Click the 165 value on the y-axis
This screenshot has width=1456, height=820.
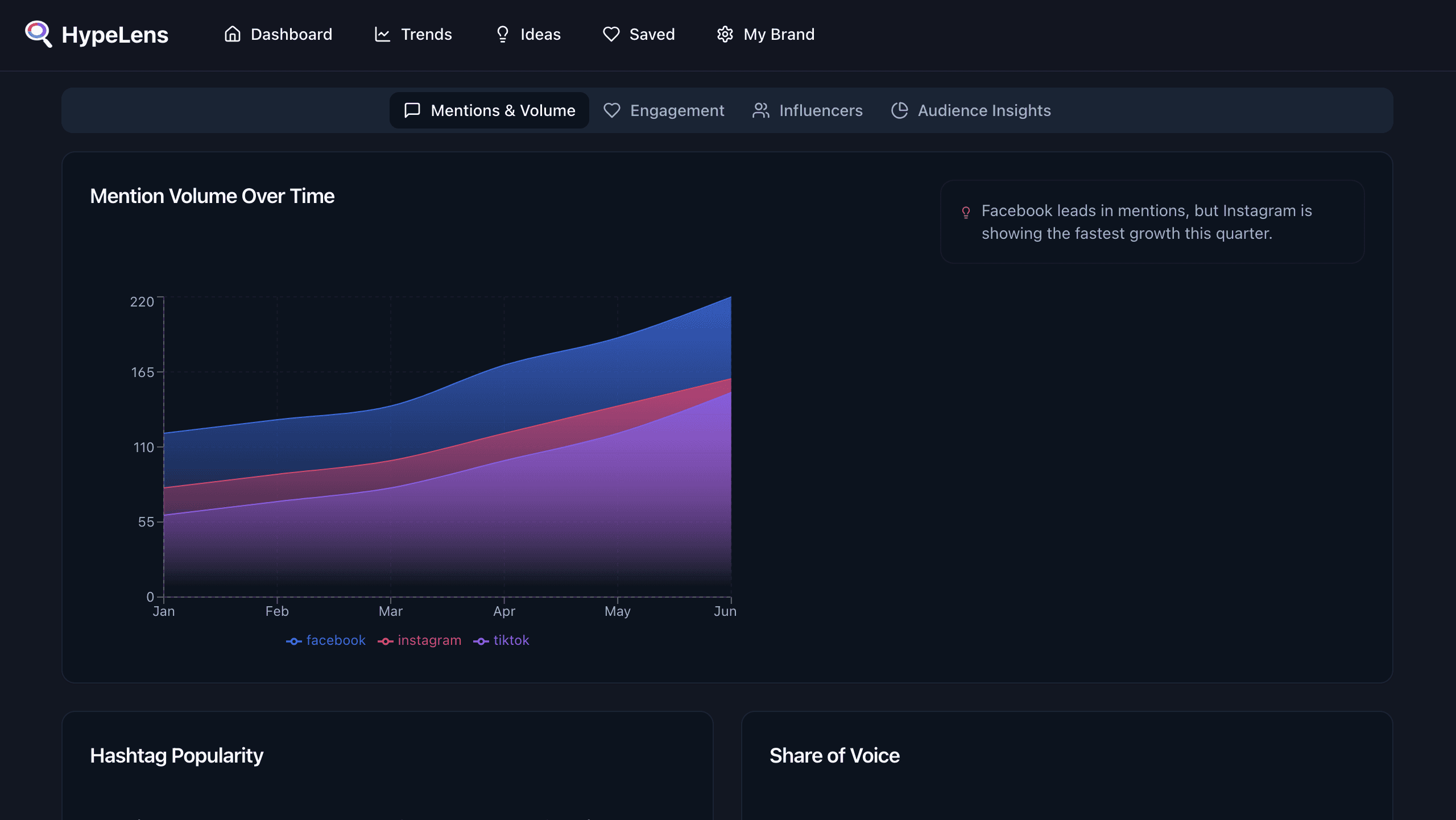point(143,372)
